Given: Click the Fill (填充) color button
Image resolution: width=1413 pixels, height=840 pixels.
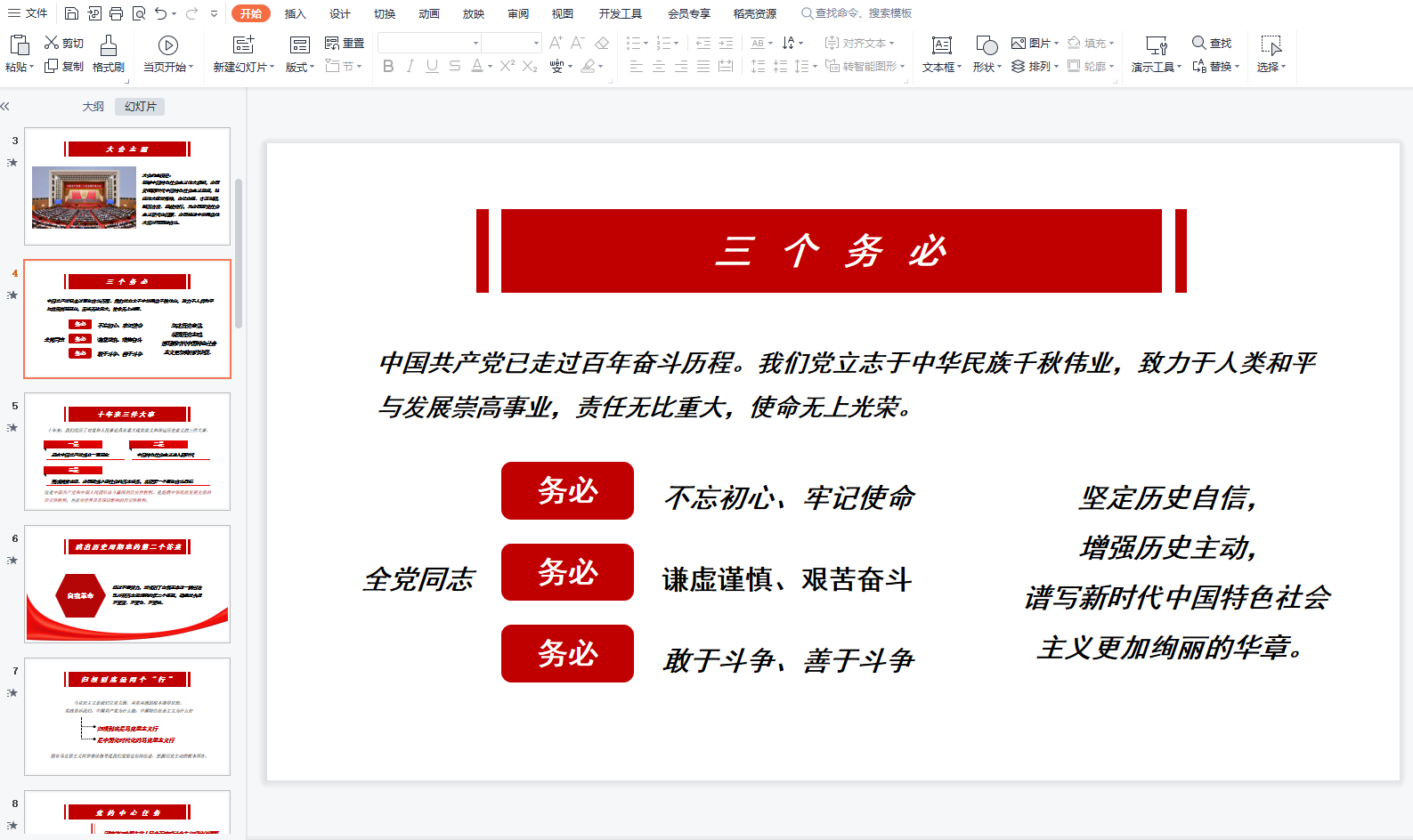Looking at the screenshot, I should pyautogui.click(x=1091, y=43).
